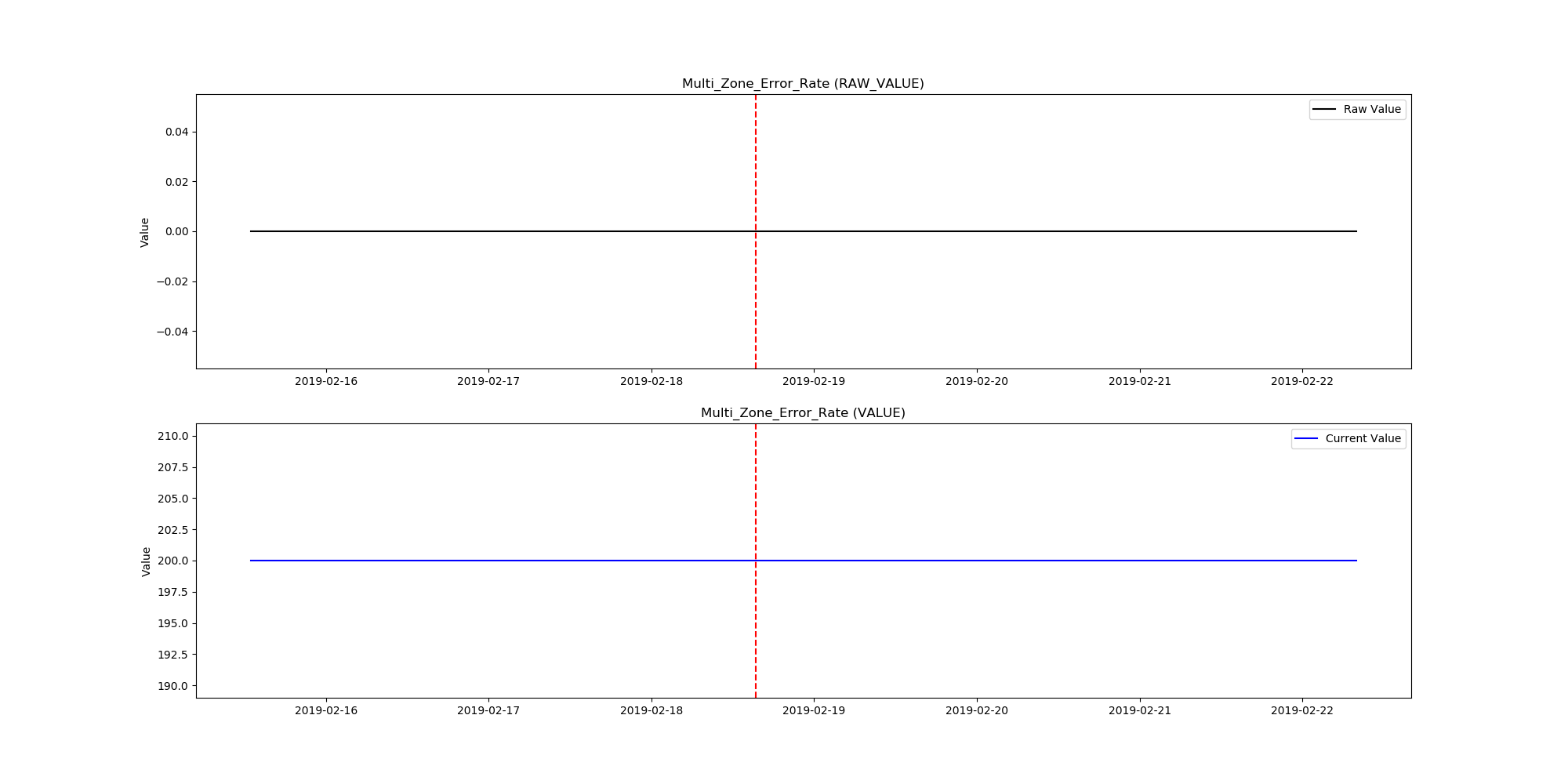Click the 207.5 tick label in bottom chart
1568x784 pixels.
coord(172,467)
